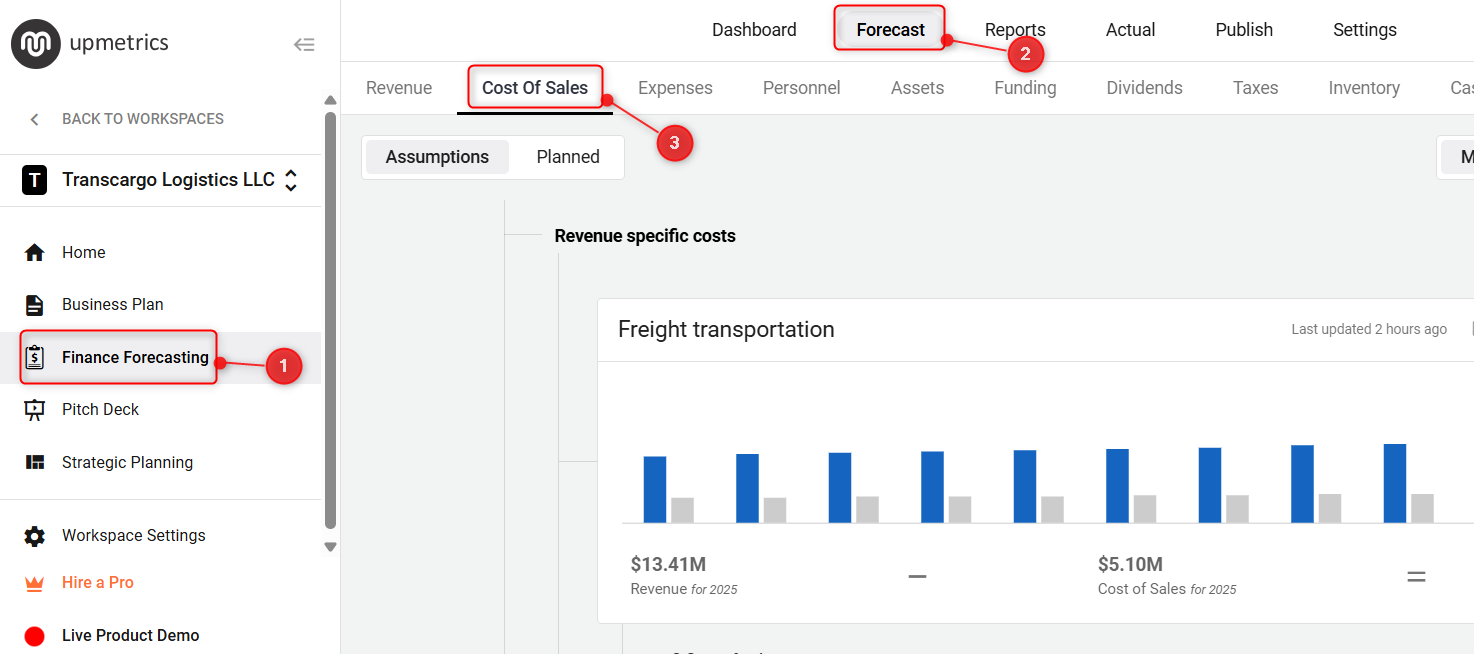Click the Hire a Pro crown icon
The height and width of the screenshot is (654, 1474).
coord(35,583)
